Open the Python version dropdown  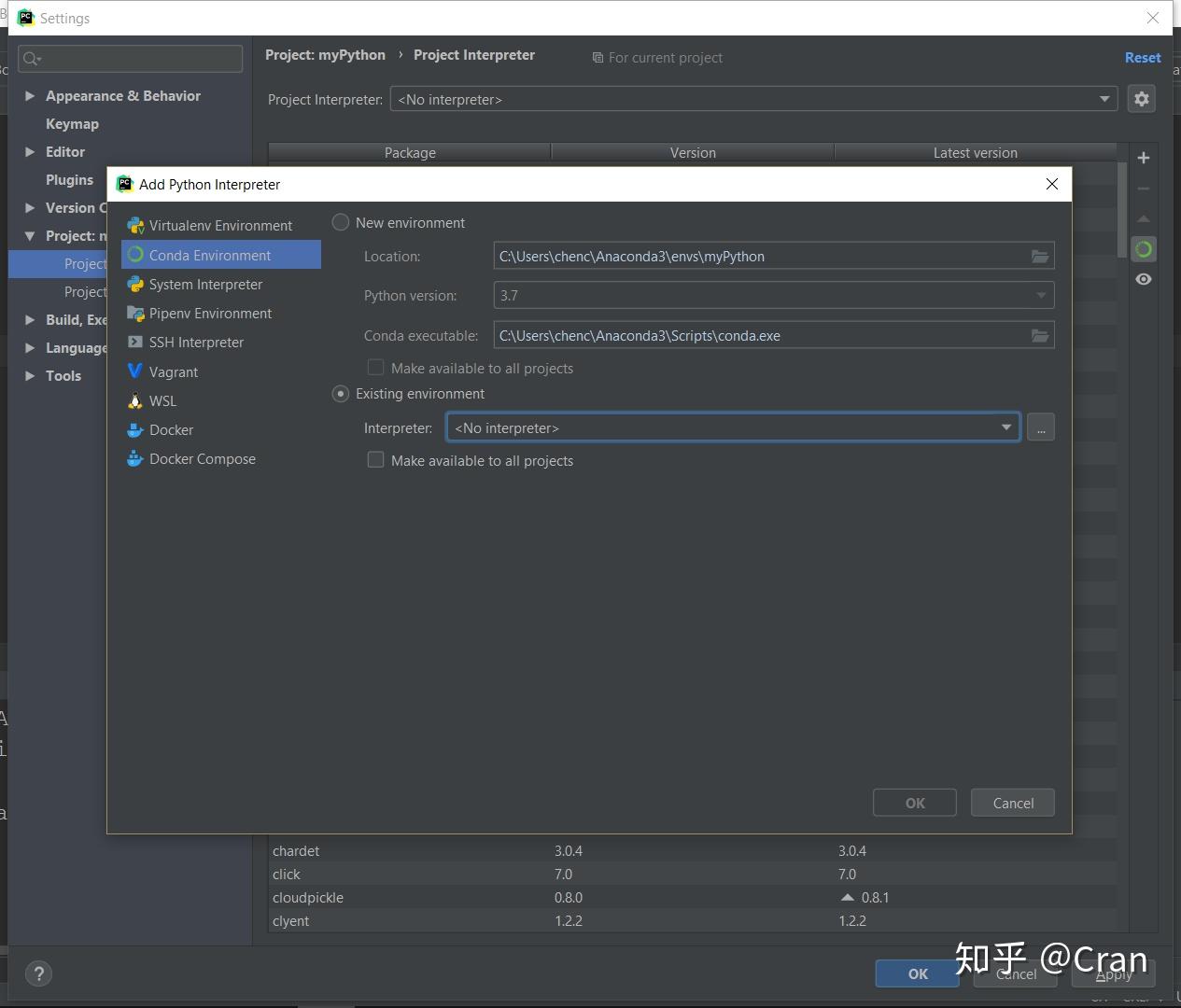coord(774,296)
